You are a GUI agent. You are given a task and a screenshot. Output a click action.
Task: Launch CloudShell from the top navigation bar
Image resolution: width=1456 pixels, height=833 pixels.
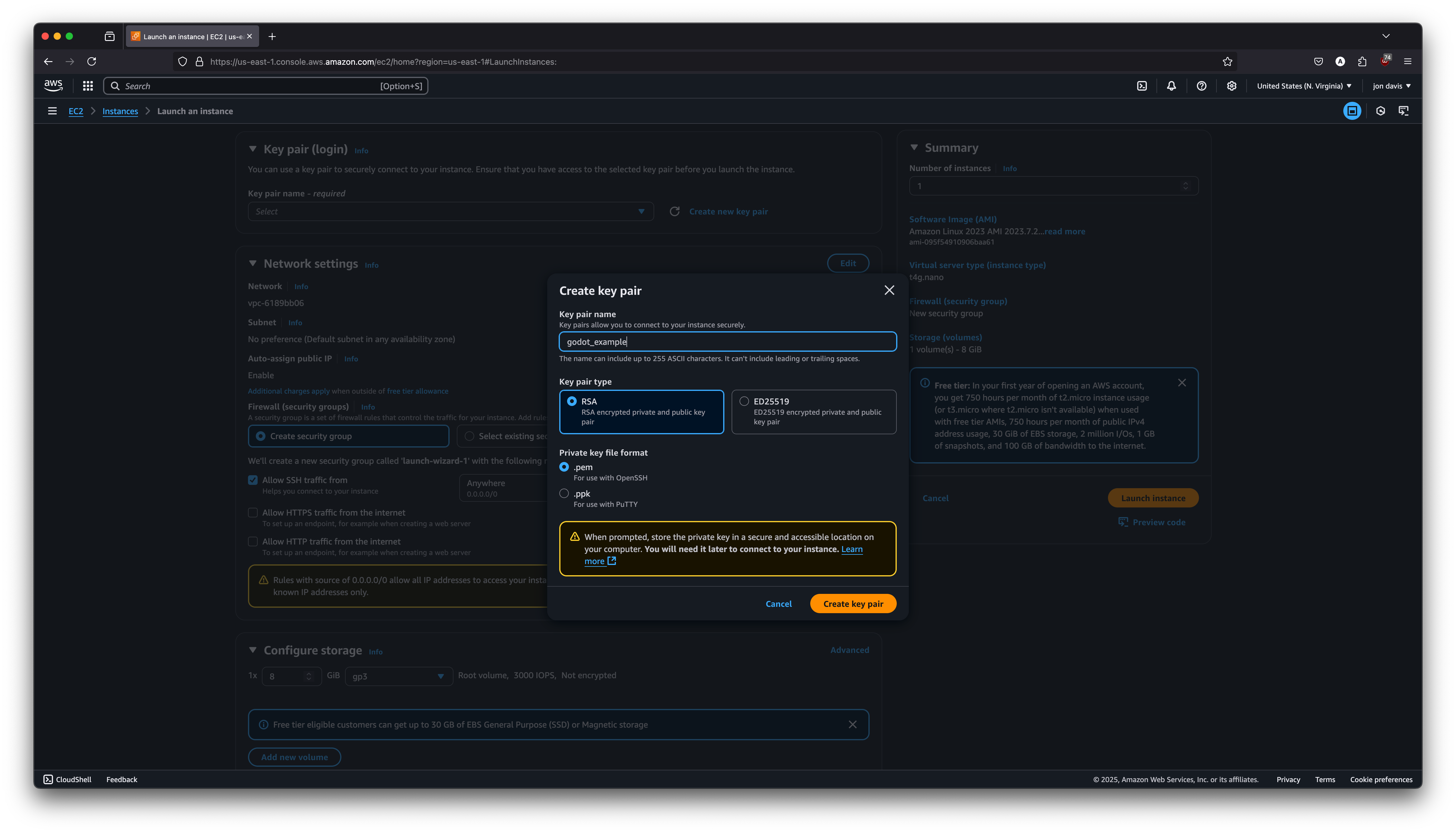pyautogui.click(x=1141, y=86)
